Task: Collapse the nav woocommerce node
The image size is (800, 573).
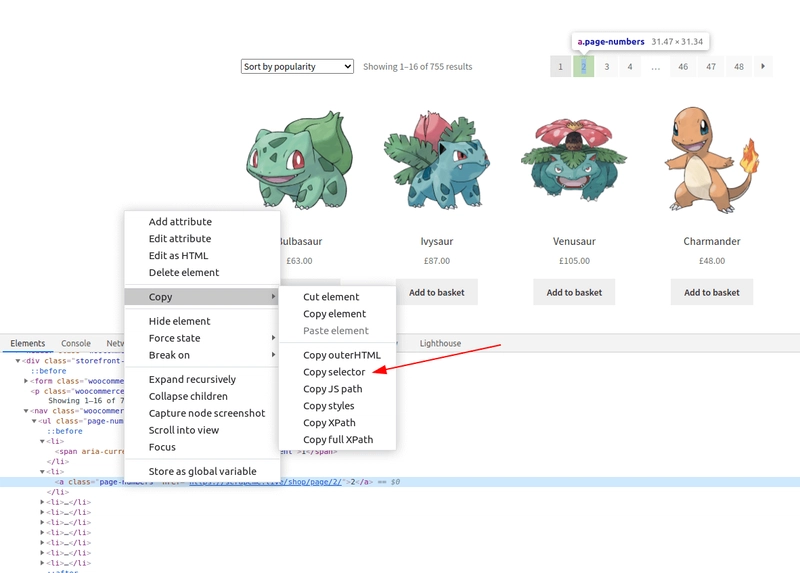Action: coord(26,411)
